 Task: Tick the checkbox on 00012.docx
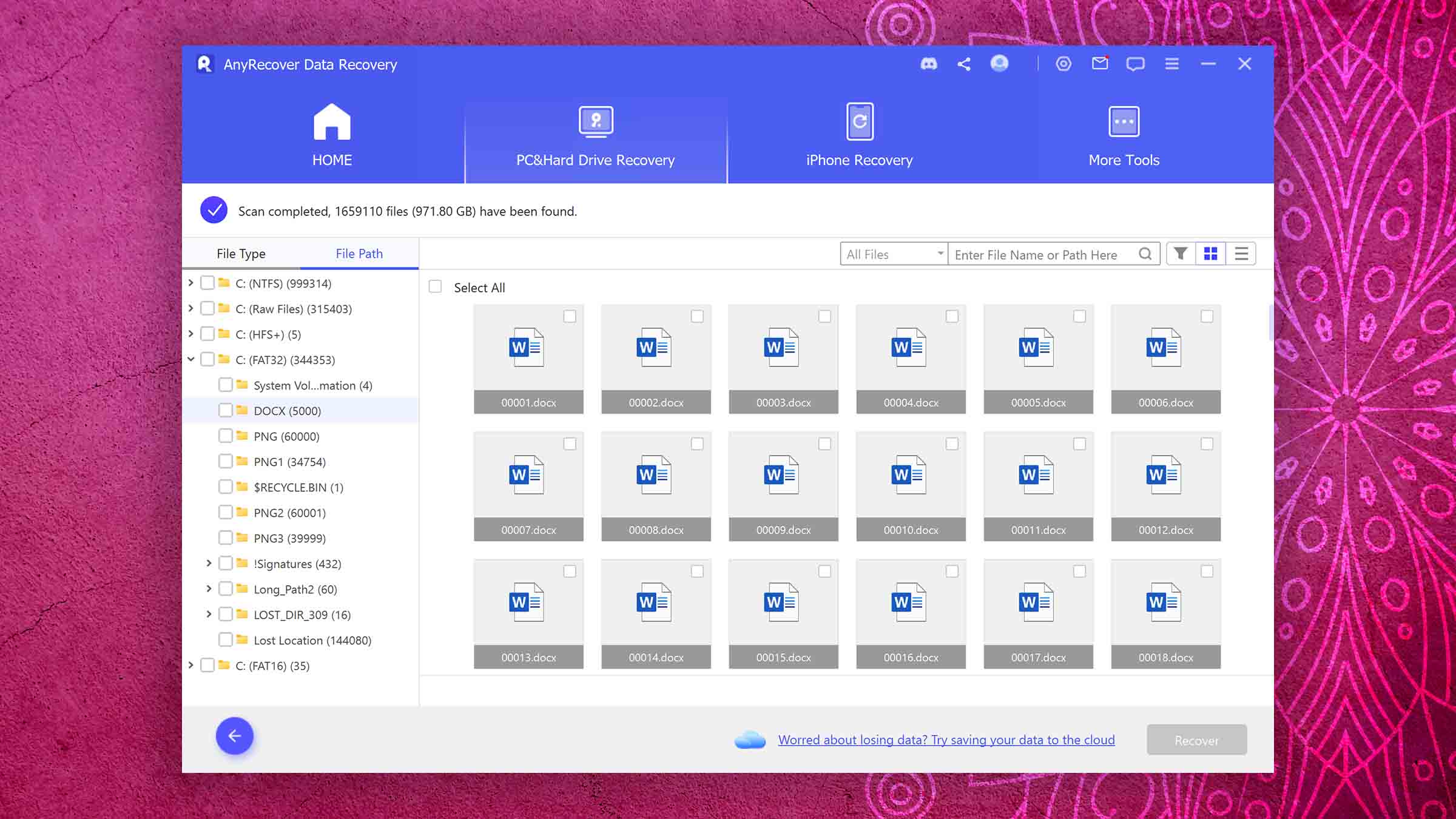(1207, 443)
